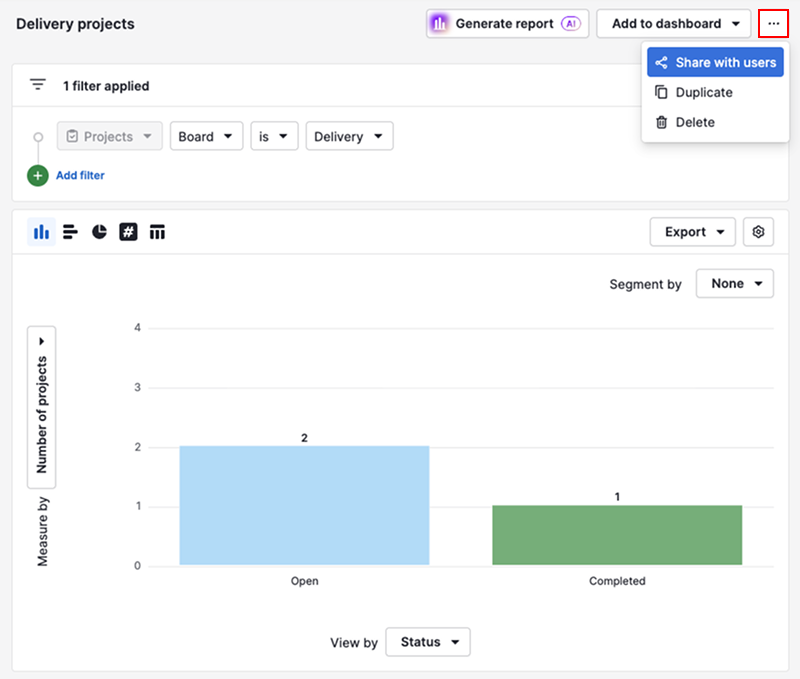This screenshot has height=679, width=800.
Task: Click the green Completed bar
Action: click(x=617, y=535)
